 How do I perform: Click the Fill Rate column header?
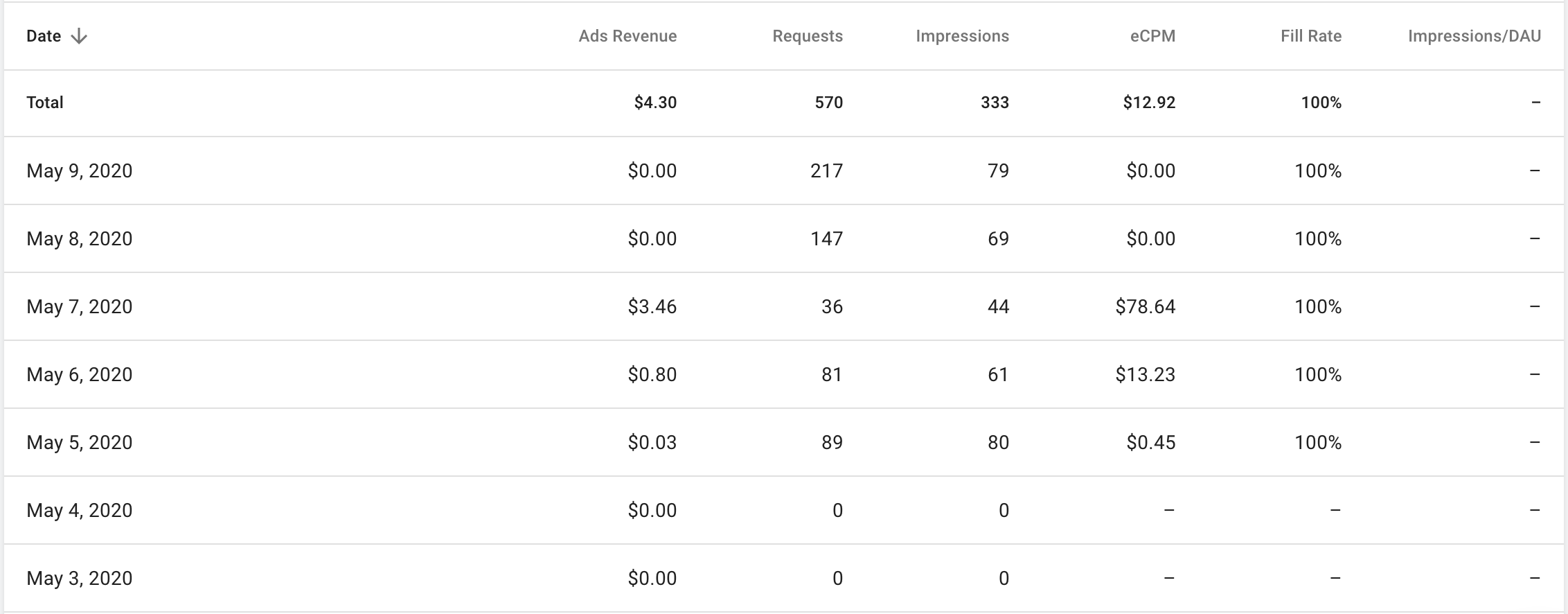click(x=1310, y=37)
